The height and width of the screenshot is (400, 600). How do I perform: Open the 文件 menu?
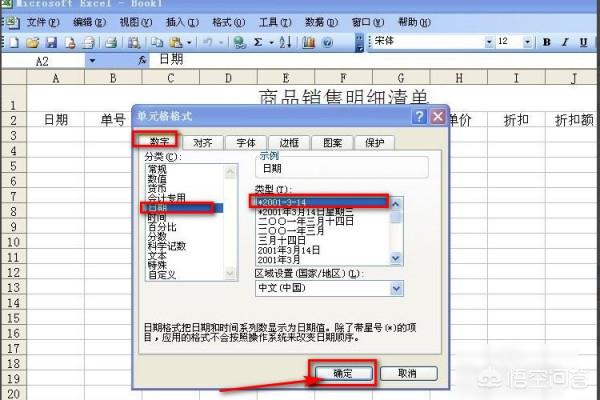pyautogui.click(x=43, y=22)
